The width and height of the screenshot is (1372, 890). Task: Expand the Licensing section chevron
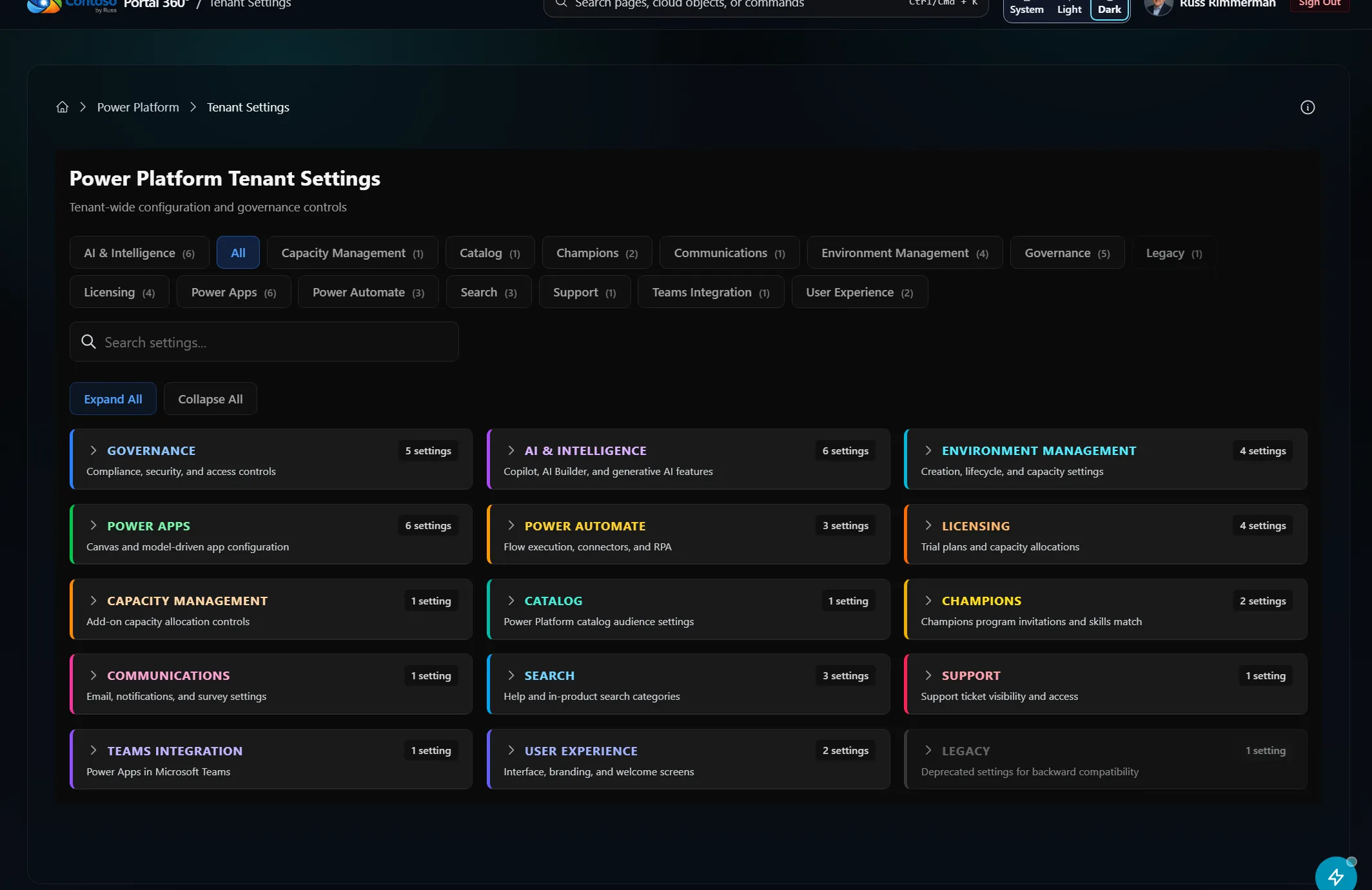928,525
